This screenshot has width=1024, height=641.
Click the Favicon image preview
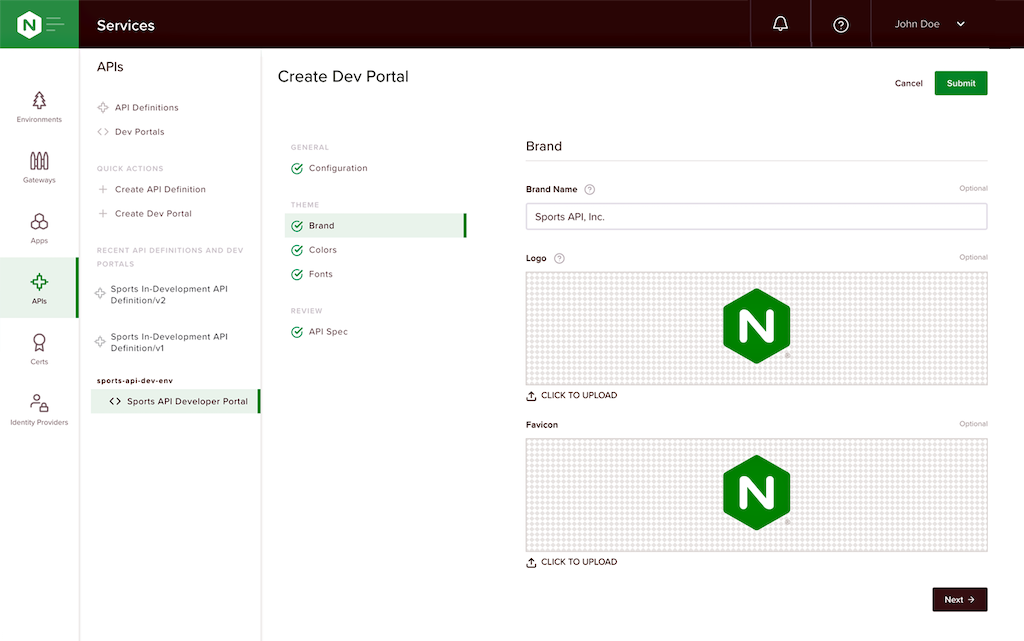(756, 495)
